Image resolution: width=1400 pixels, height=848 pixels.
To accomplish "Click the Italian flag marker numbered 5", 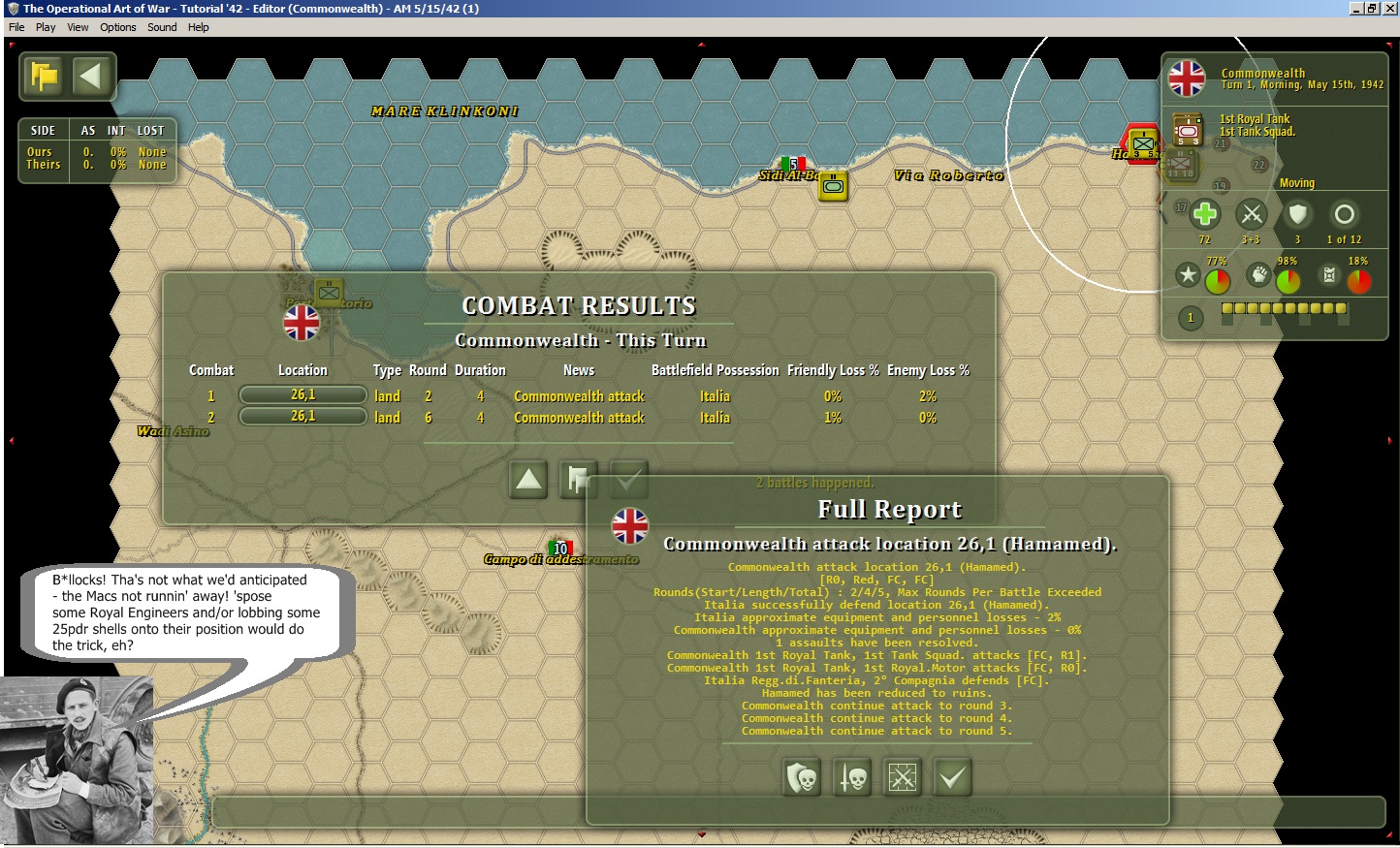I will [x=793, y=164].
